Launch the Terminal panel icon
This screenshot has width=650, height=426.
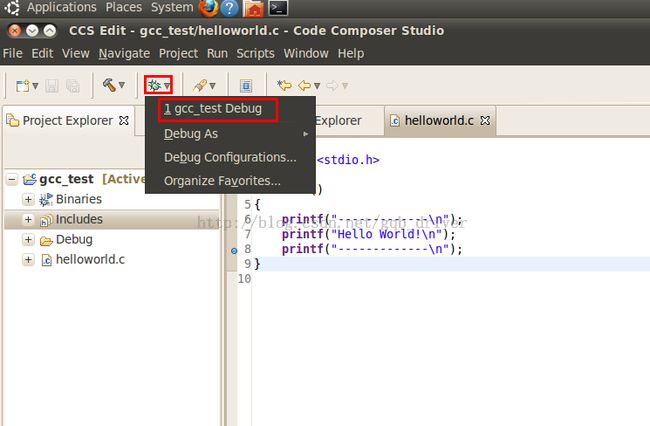(278, 8)
